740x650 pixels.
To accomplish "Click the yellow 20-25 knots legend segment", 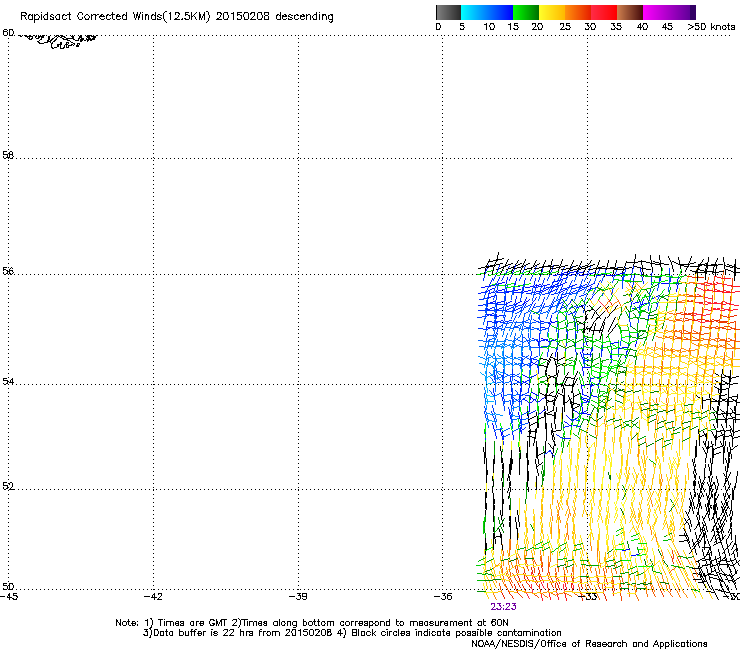I will pyautogui.click(x=552, y=12).
